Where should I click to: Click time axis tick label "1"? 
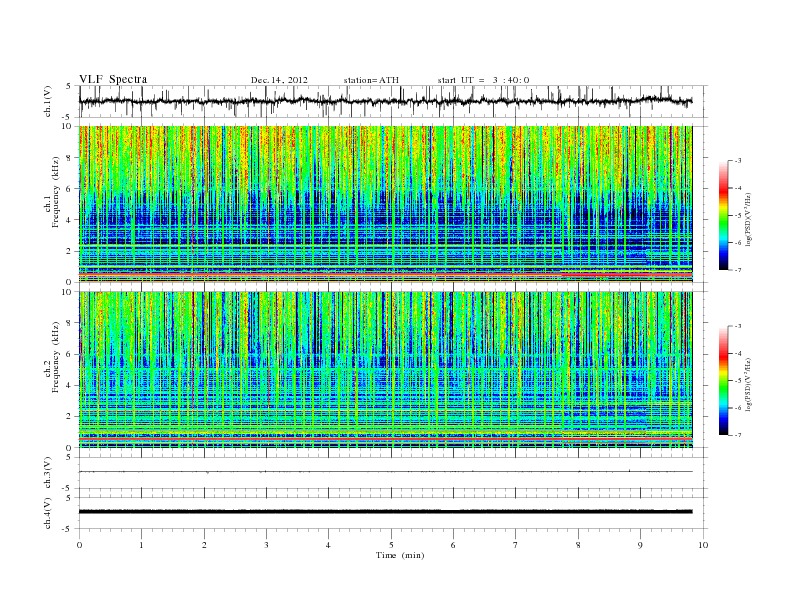[141, 545]
